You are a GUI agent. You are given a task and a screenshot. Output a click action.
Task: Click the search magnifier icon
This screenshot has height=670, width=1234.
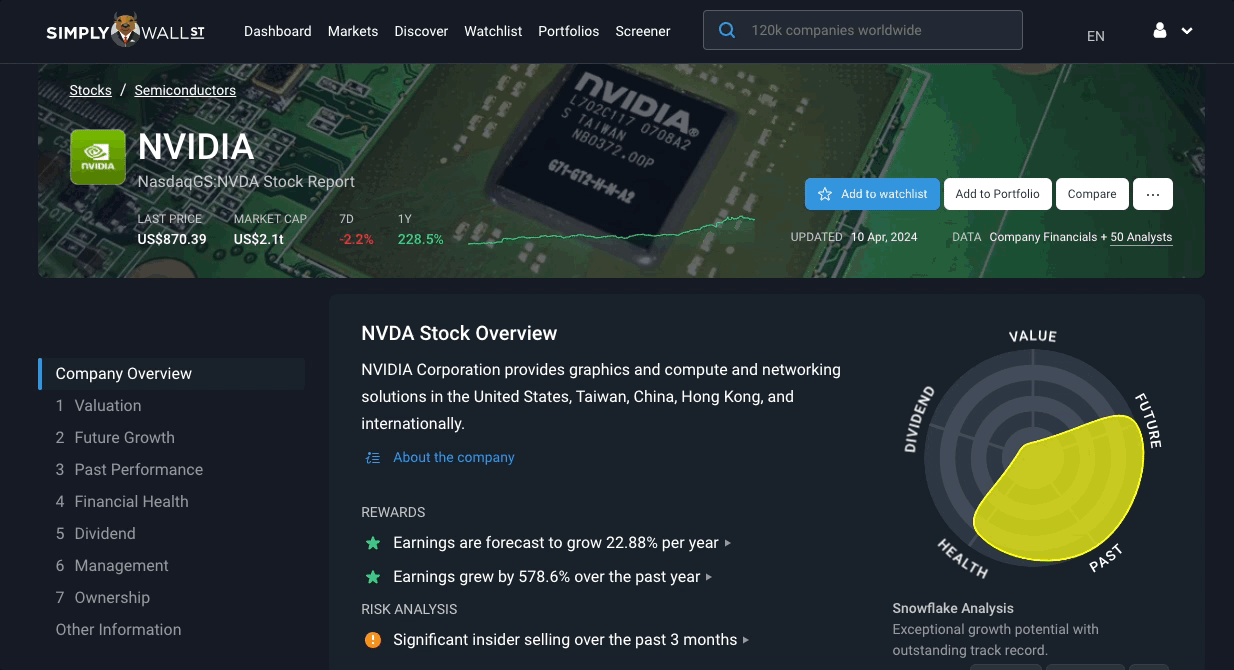728,30
